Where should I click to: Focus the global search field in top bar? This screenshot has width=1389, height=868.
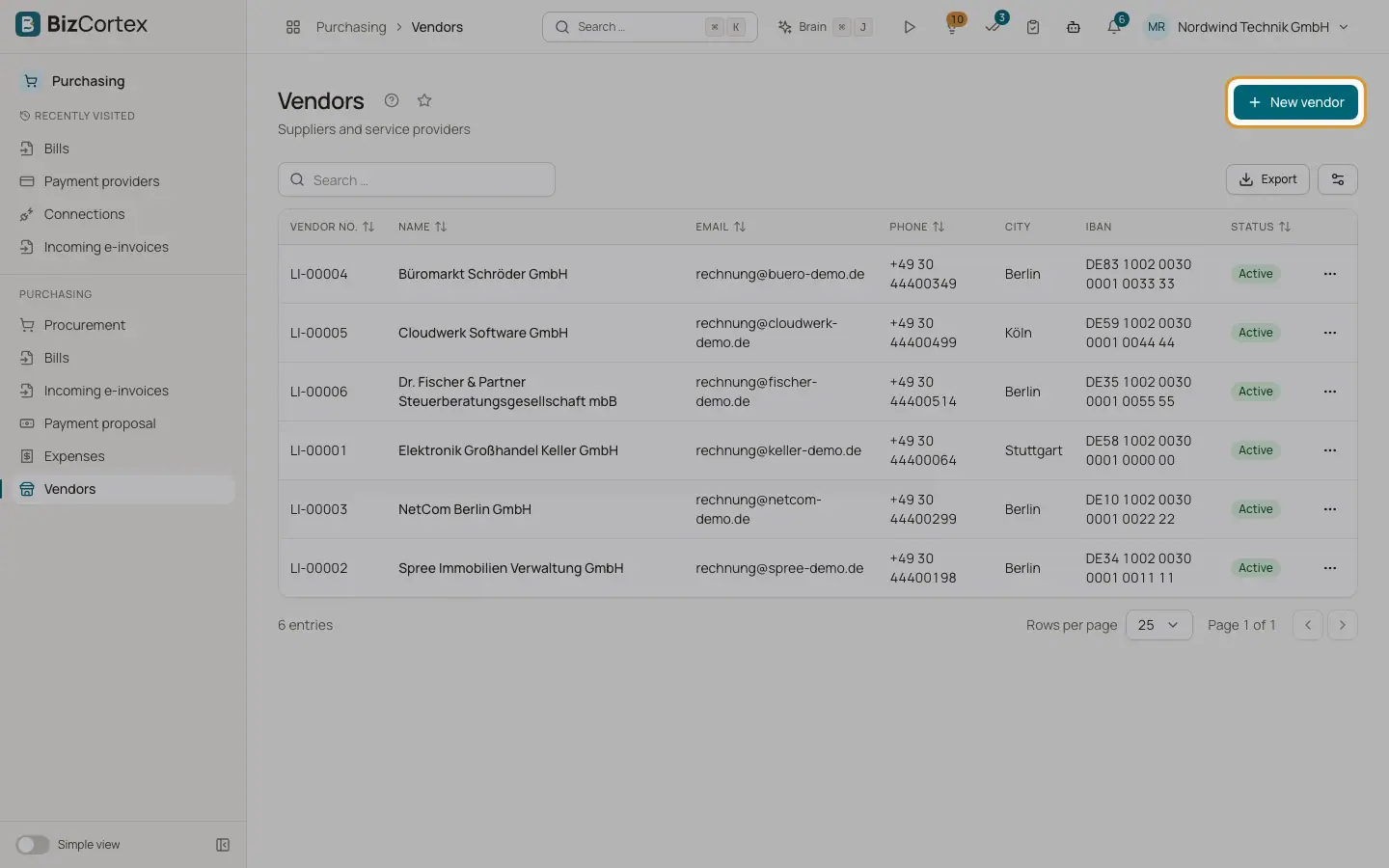[x=650, y=27]
